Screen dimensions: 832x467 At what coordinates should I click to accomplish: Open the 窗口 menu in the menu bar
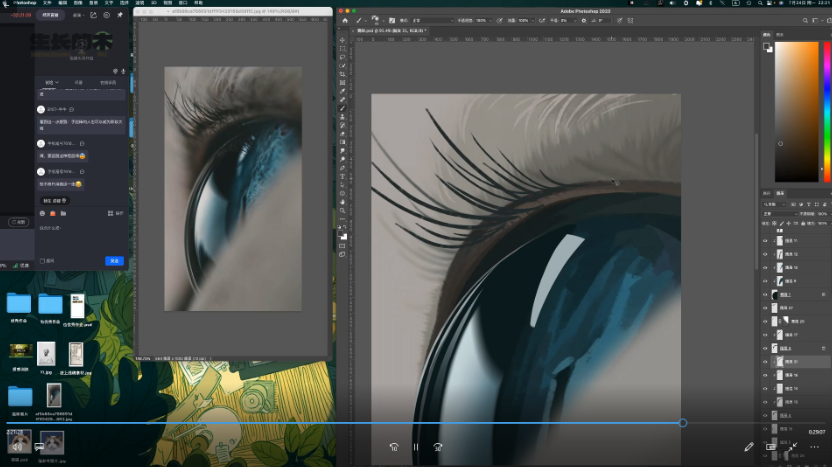[183, 3]
